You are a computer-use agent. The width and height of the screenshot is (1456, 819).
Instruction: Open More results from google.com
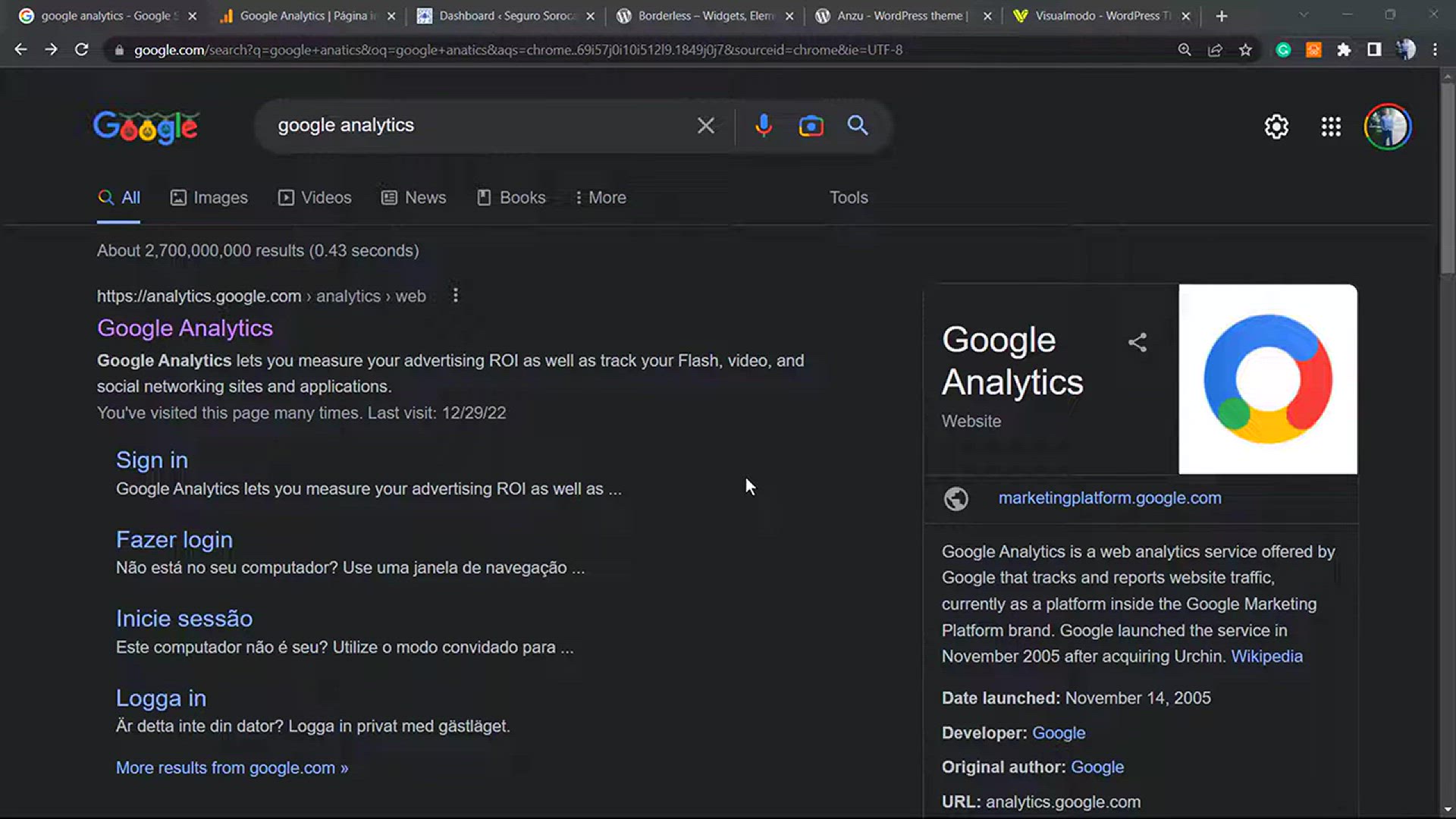pos(232,767)
